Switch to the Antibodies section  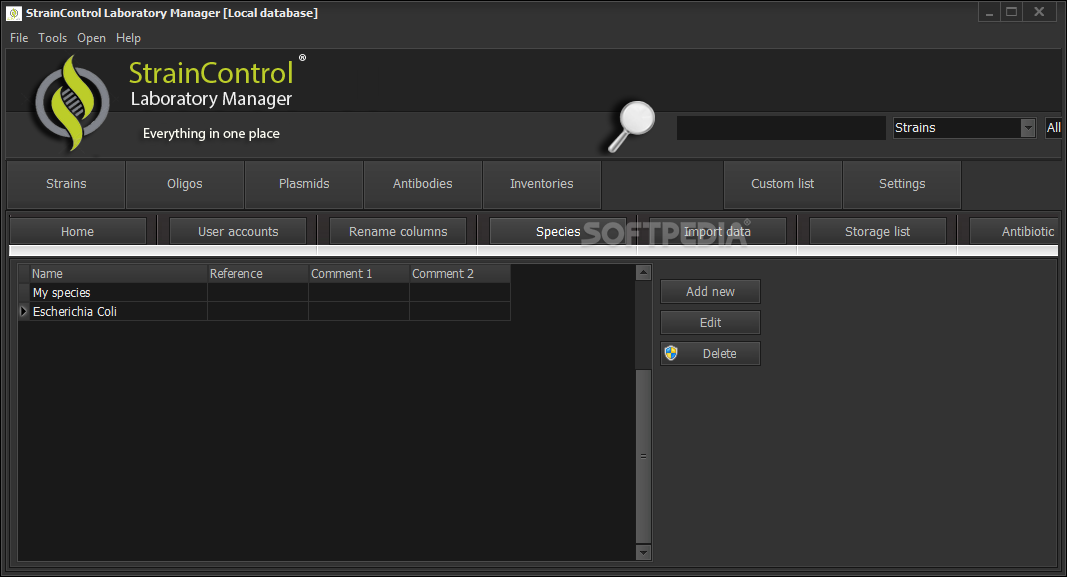(x=423, y=184)
